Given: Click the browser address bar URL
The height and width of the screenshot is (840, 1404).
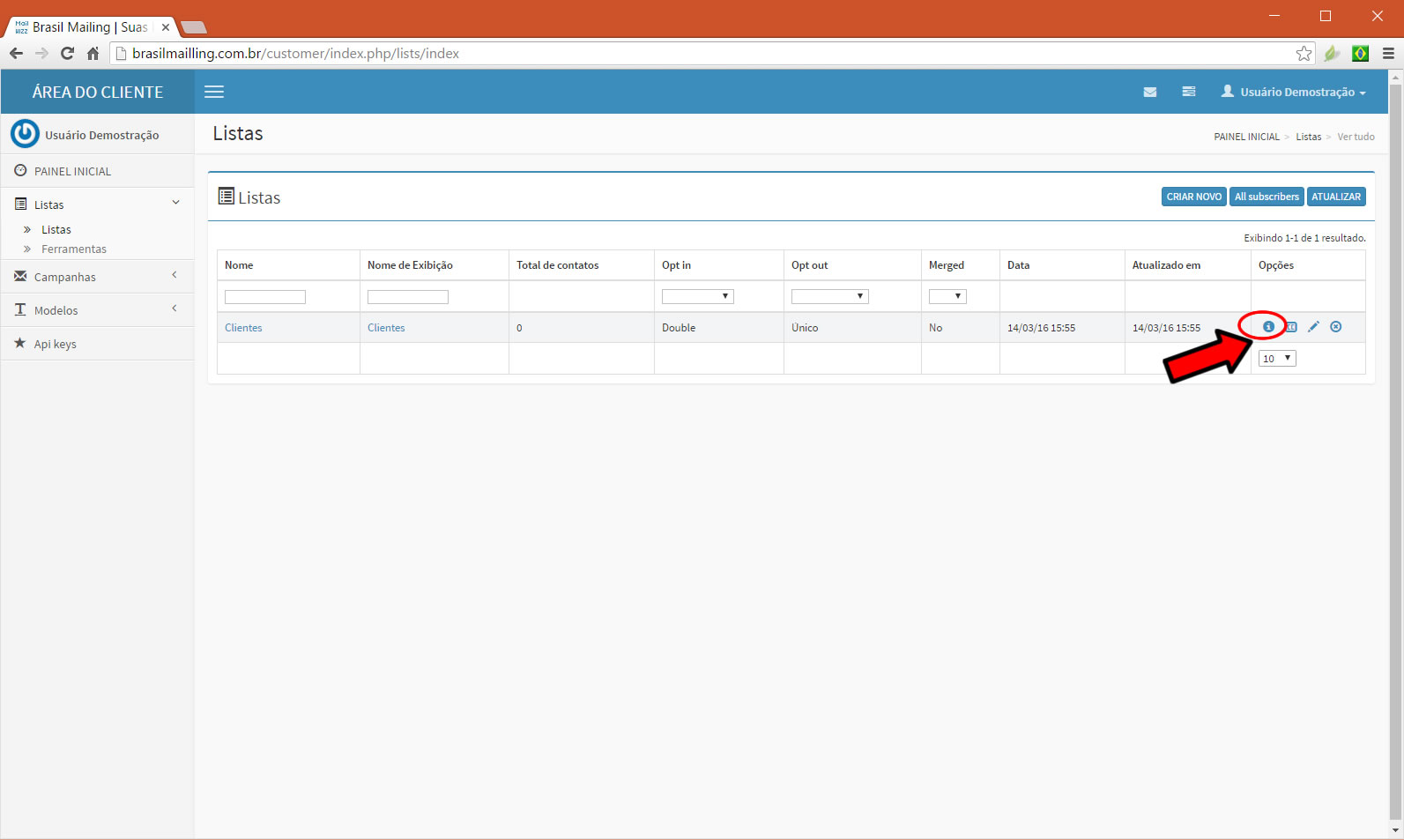Looking at the screenshot, I should tap(295, 54).
